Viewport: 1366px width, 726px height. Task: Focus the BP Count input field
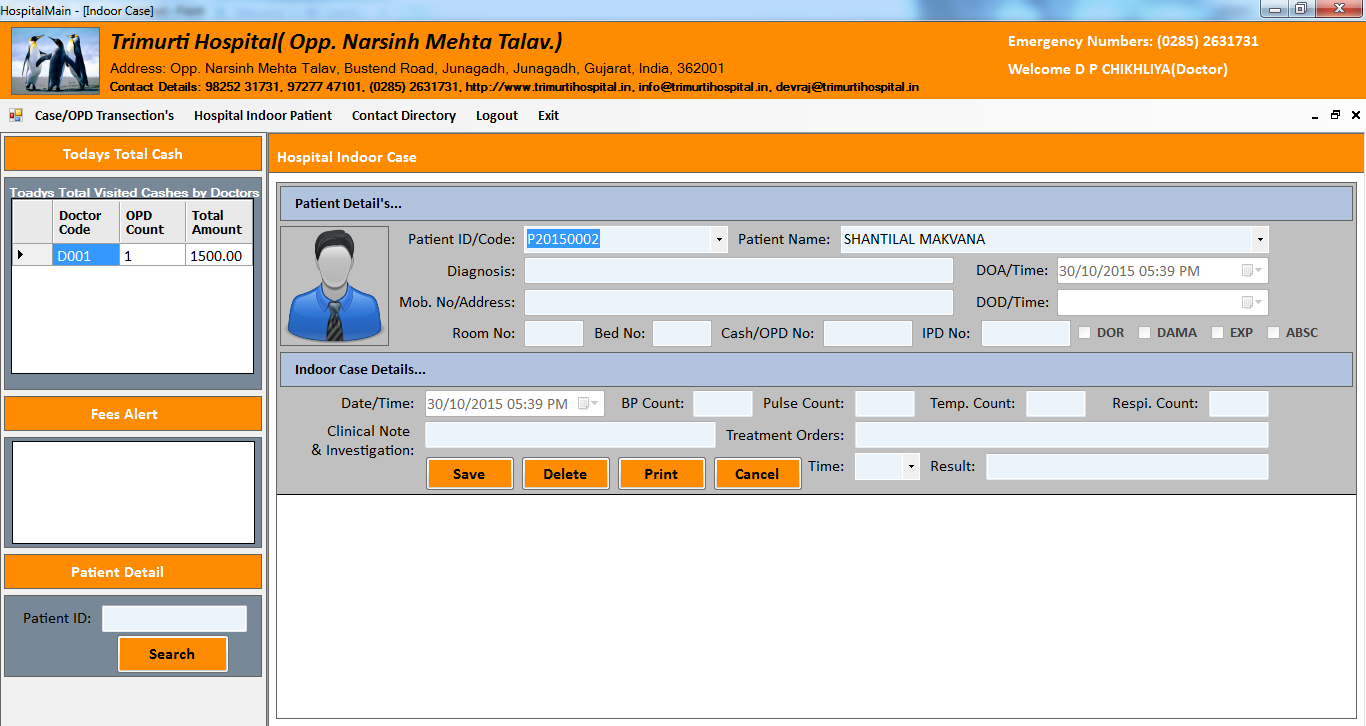click(723, 404)
